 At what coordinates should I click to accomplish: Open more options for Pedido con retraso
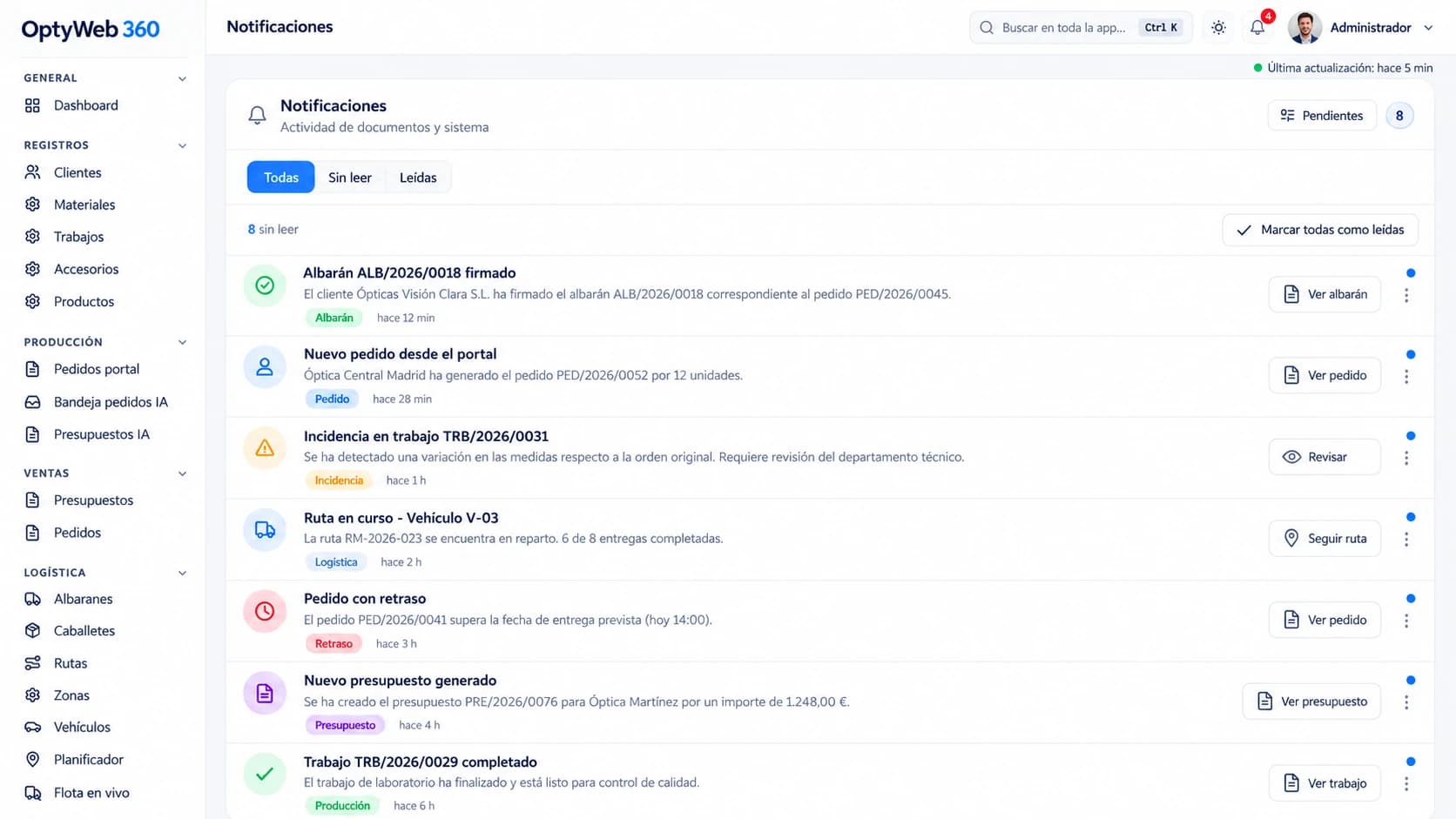[x=1406, y=621]
